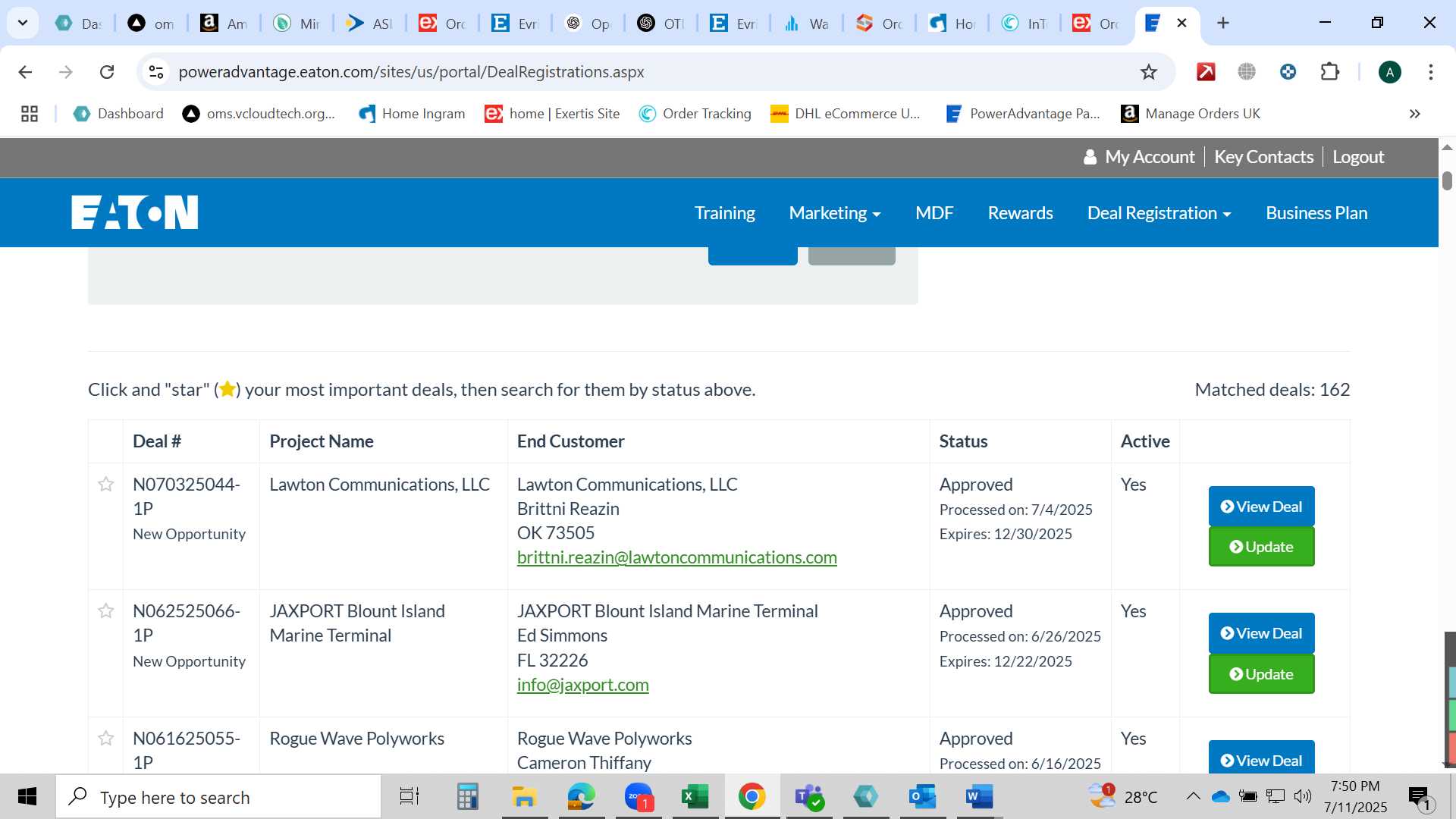Show hidden system tray icons
The image size is (1456, 819).
pyautogui.click(x=1193, y=796)
